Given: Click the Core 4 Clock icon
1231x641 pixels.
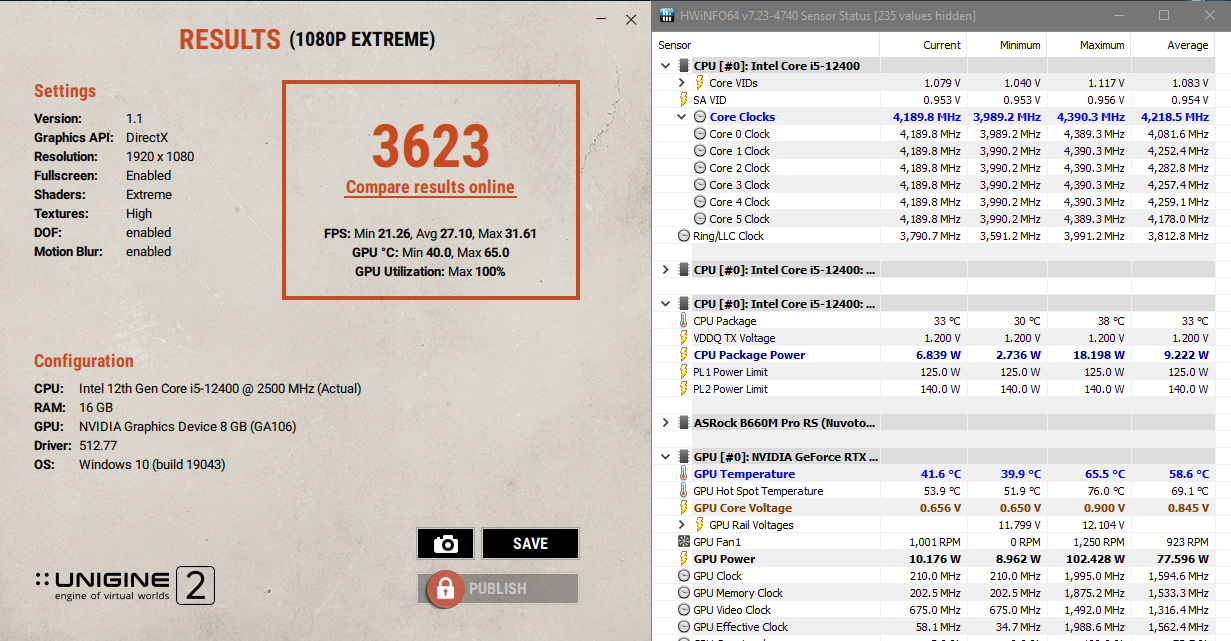Looking at the screenshot, I should coord(699,202).
